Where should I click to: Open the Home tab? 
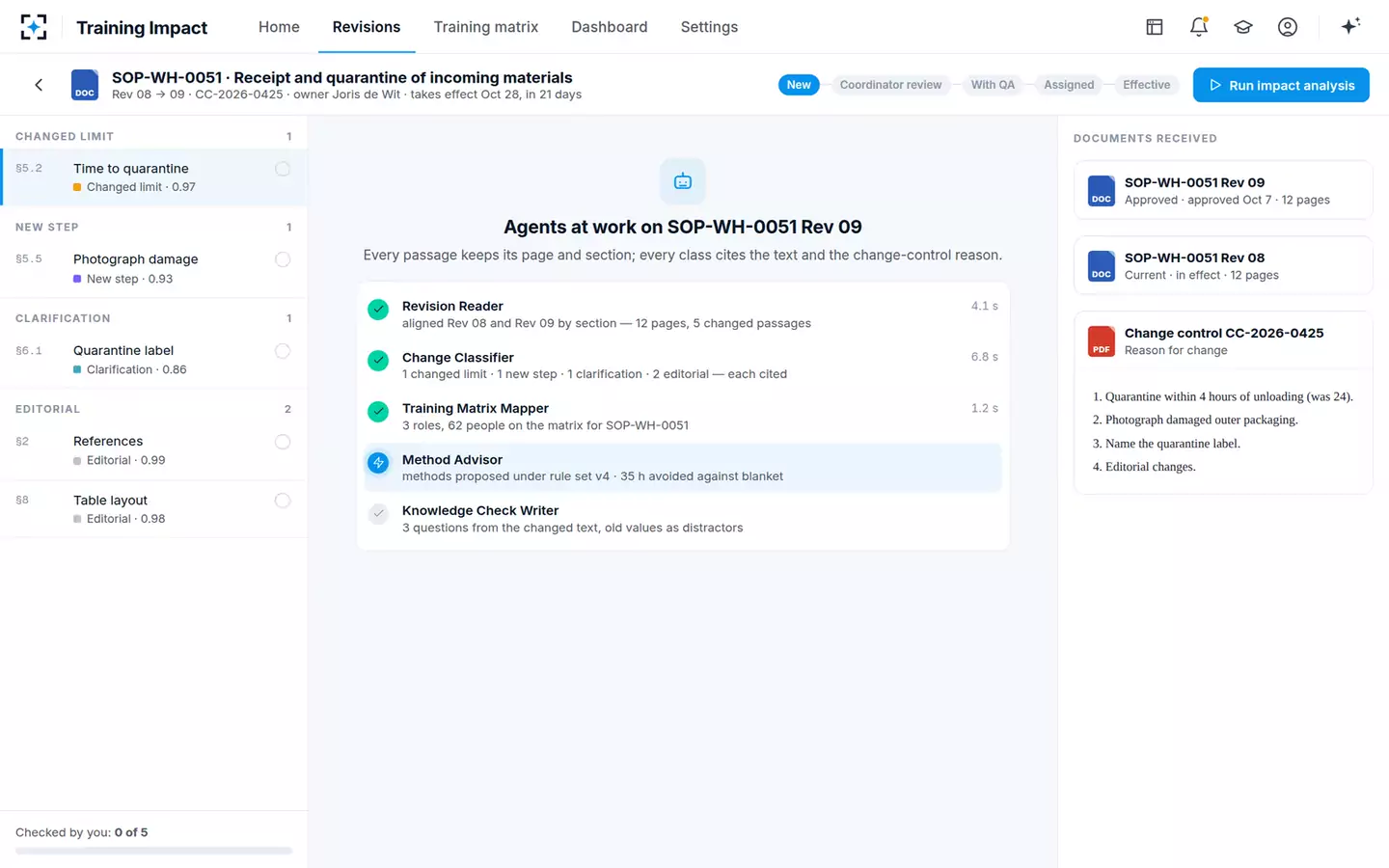279,27
